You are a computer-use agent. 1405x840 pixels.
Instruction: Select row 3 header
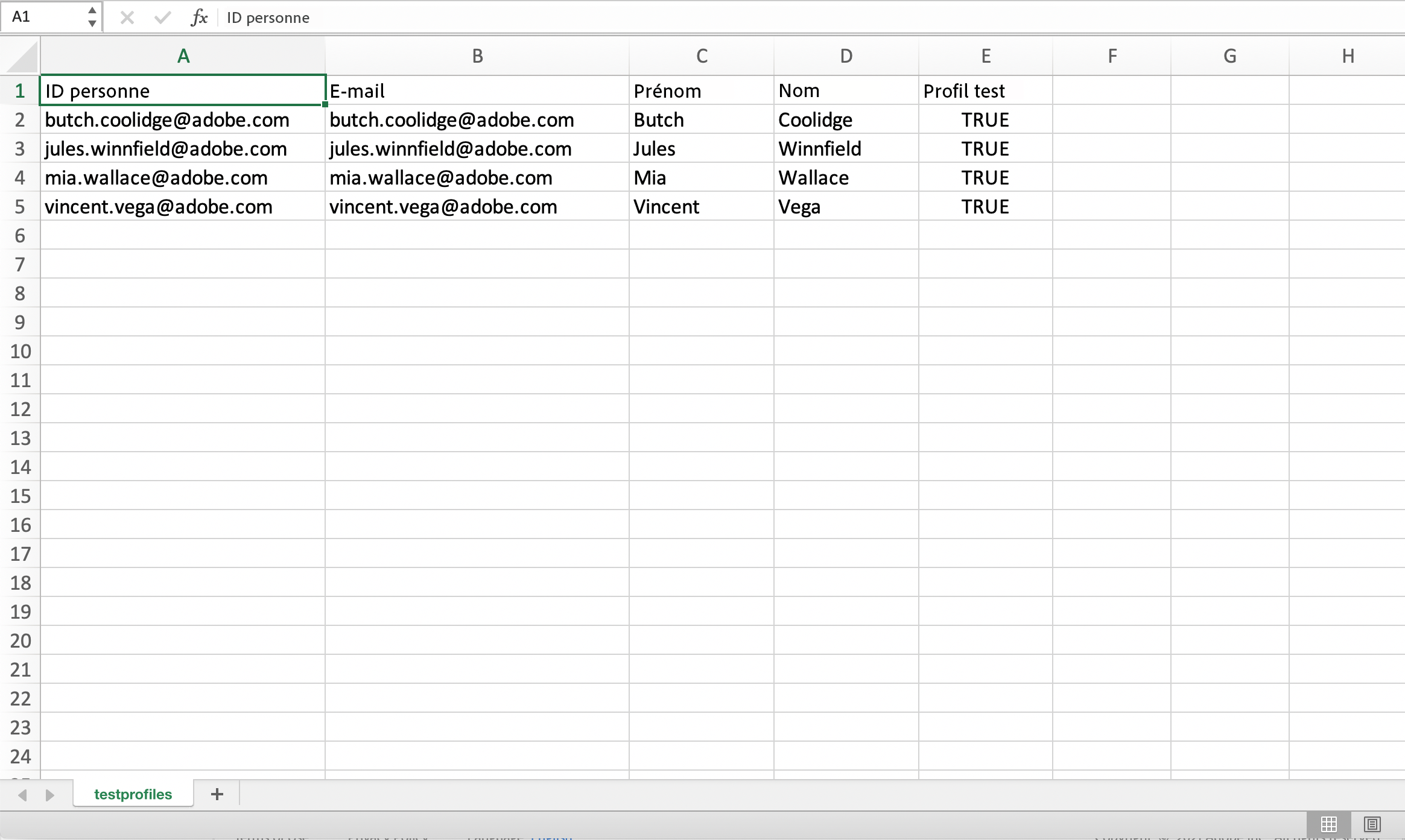pyautogui.click(x=20, y=148)
